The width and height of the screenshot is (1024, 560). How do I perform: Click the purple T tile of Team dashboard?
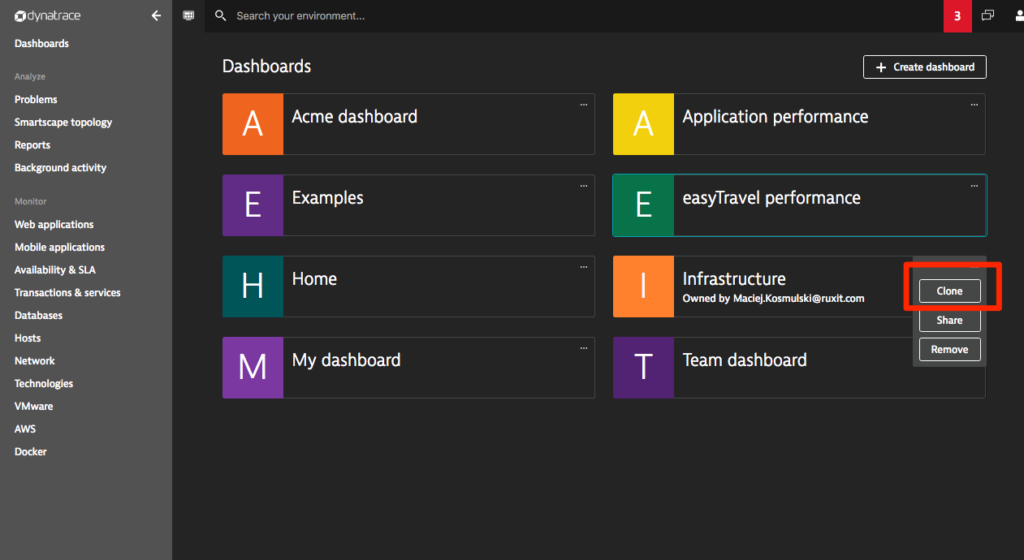coord(643,367)
